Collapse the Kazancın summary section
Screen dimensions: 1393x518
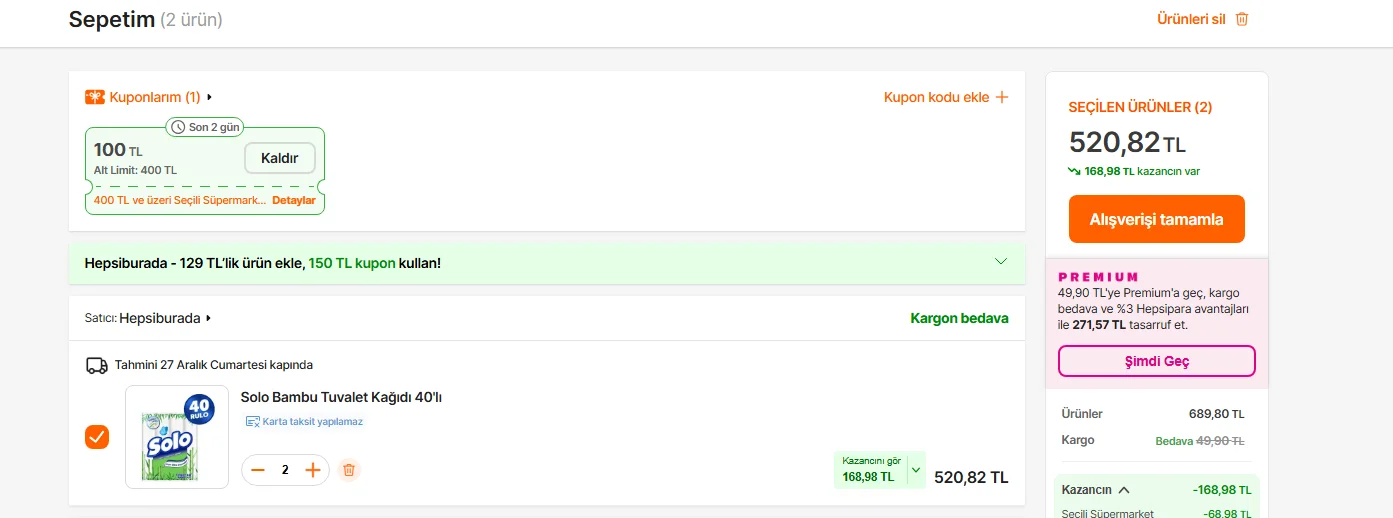tap(1124, 490)
